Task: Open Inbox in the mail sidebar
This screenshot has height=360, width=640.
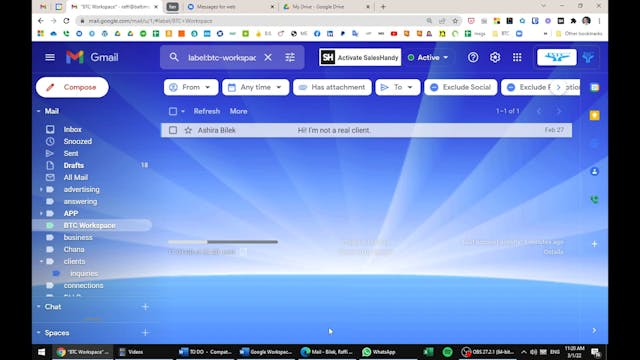Action: click(73, 129)
